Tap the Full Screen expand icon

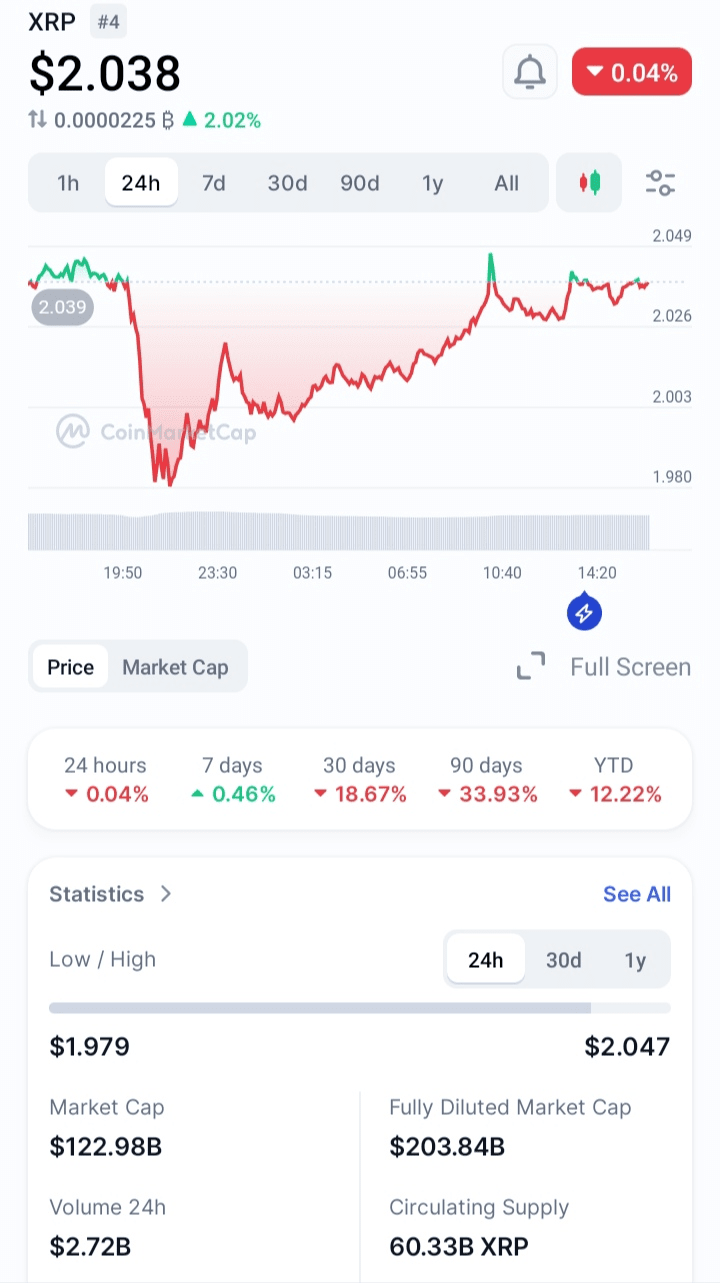531,667
